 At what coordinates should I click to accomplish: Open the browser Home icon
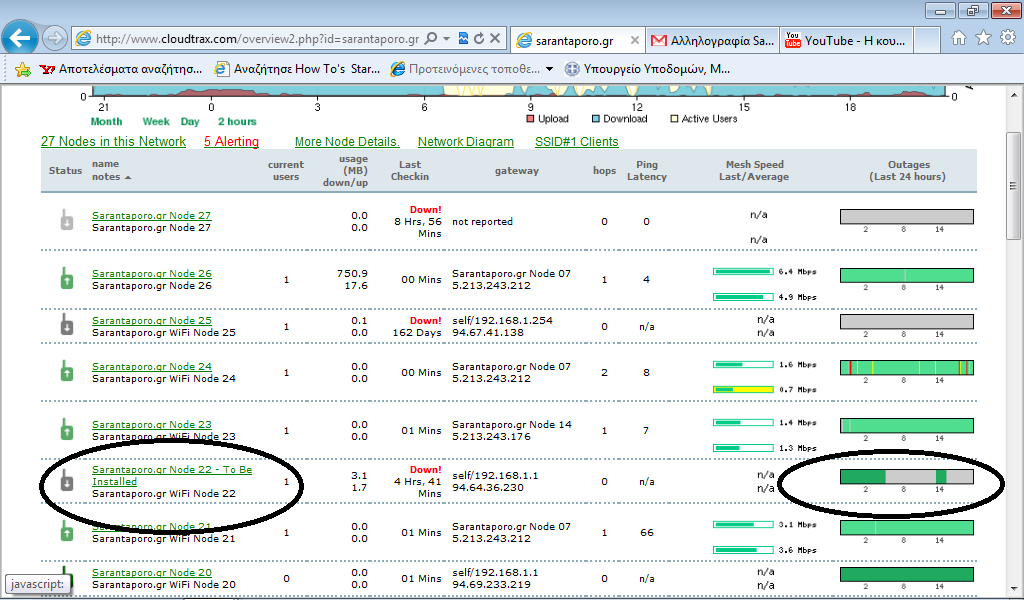959,38
